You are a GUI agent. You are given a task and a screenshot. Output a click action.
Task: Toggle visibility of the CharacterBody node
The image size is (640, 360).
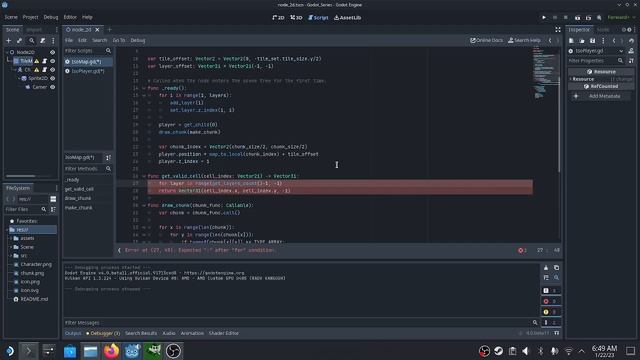52,70
